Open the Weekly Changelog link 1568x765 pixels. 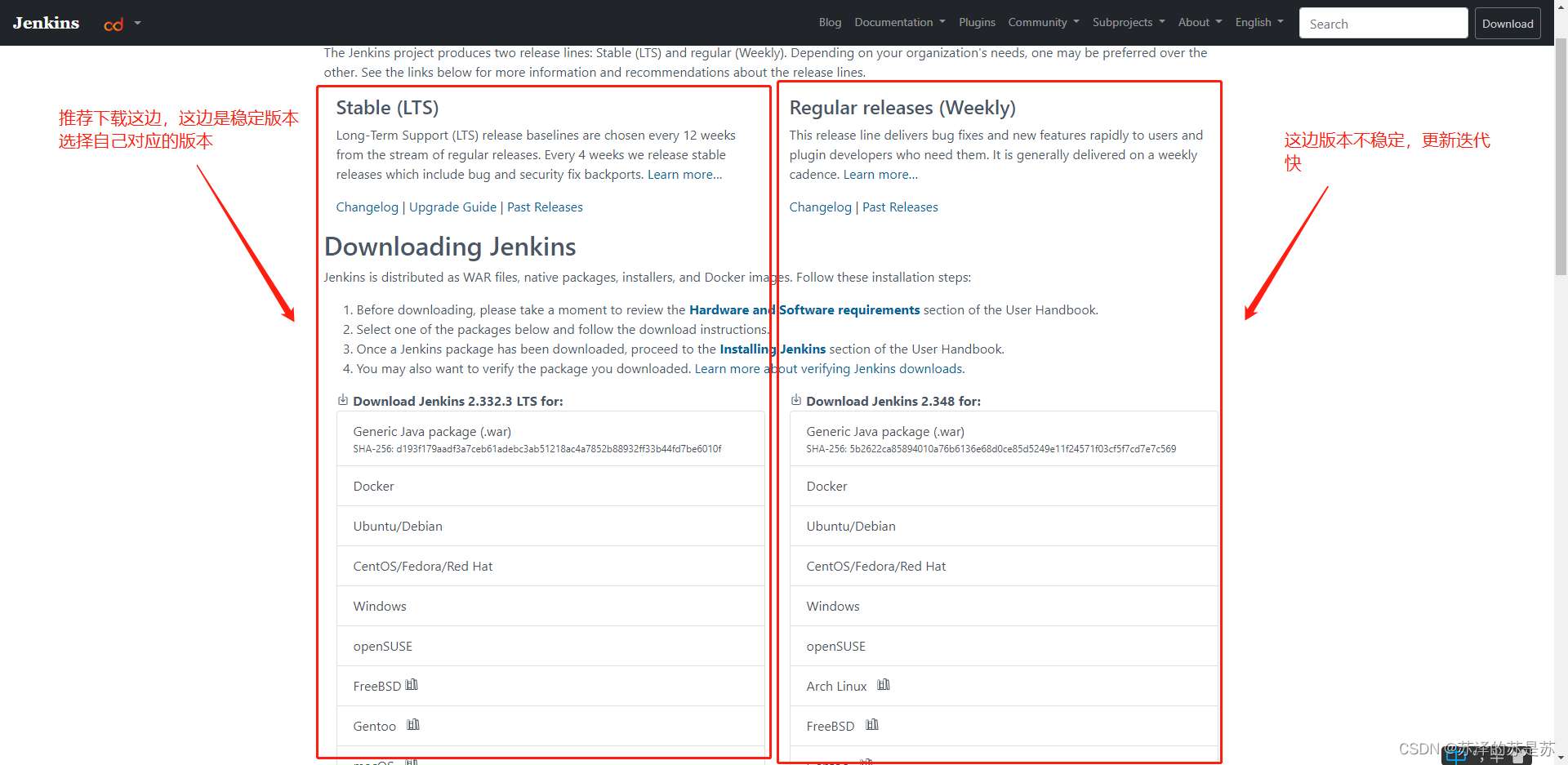tap(820, 207)
